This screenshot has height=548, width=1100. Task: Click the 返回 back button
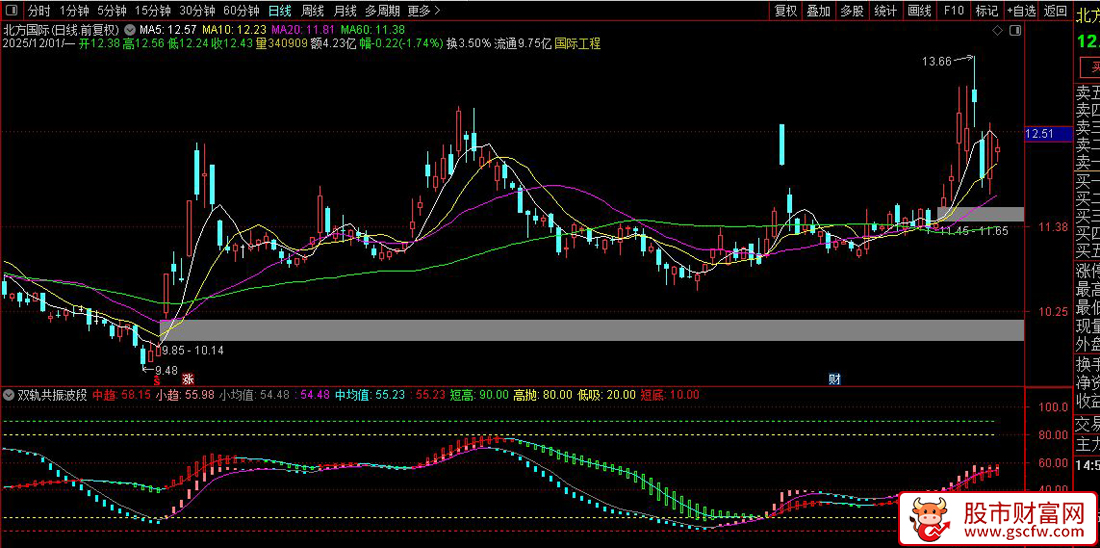click(x=1055, y=11)
